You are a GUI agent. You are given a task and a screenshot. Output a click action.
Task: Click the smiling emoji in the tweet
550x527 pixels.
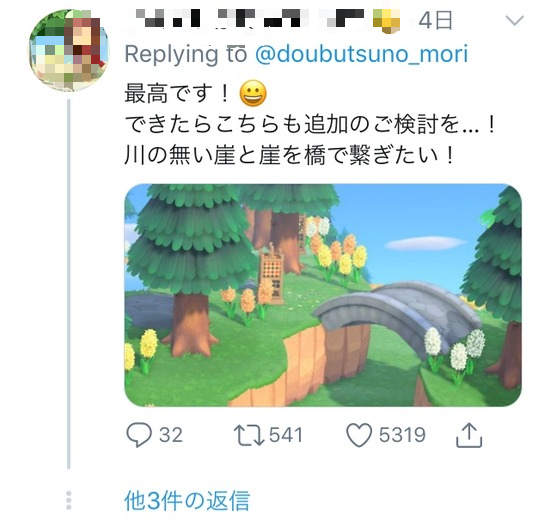point(253,94)
